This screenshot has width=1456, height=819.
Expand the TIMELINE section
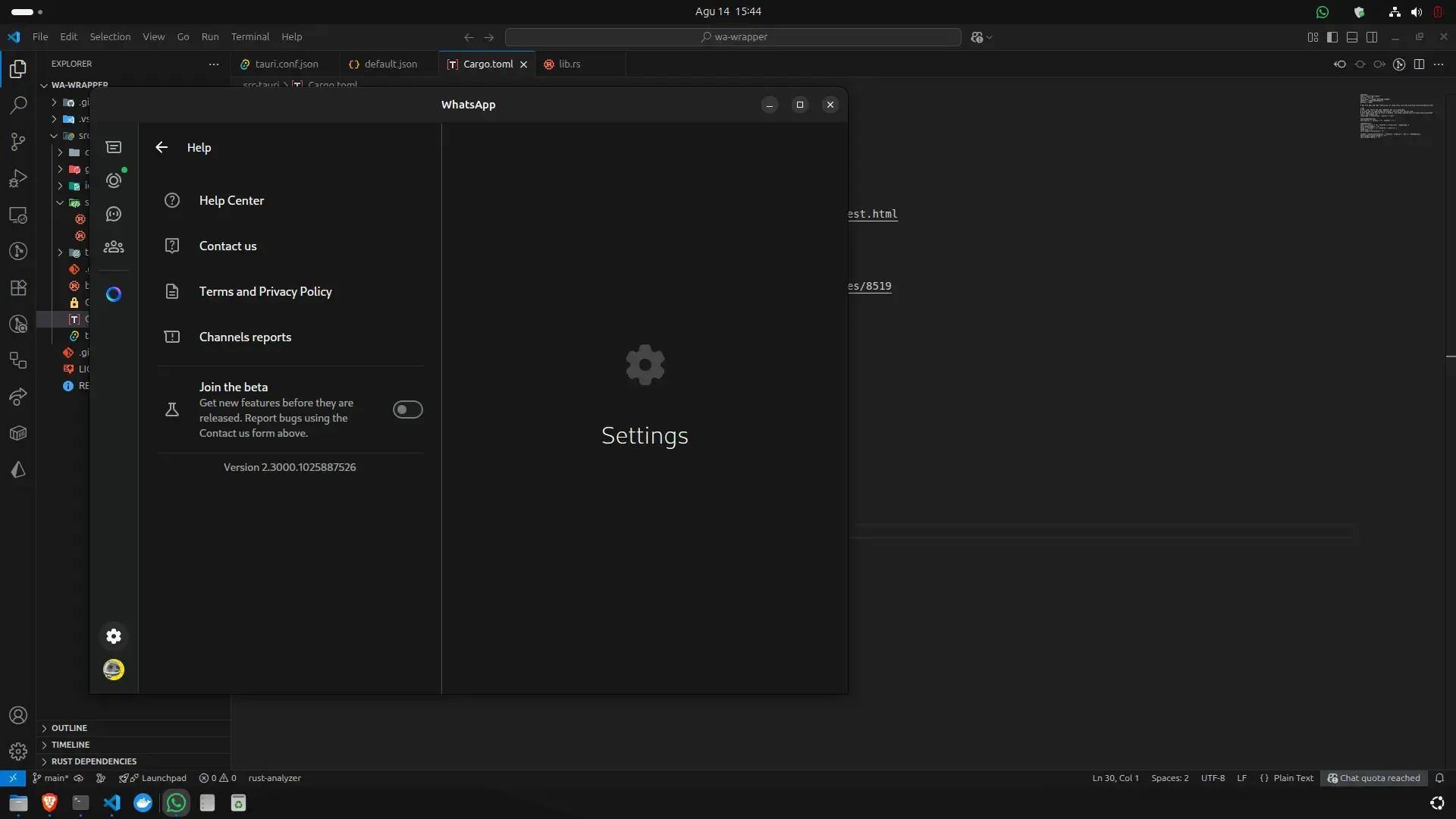pos(71,745)
